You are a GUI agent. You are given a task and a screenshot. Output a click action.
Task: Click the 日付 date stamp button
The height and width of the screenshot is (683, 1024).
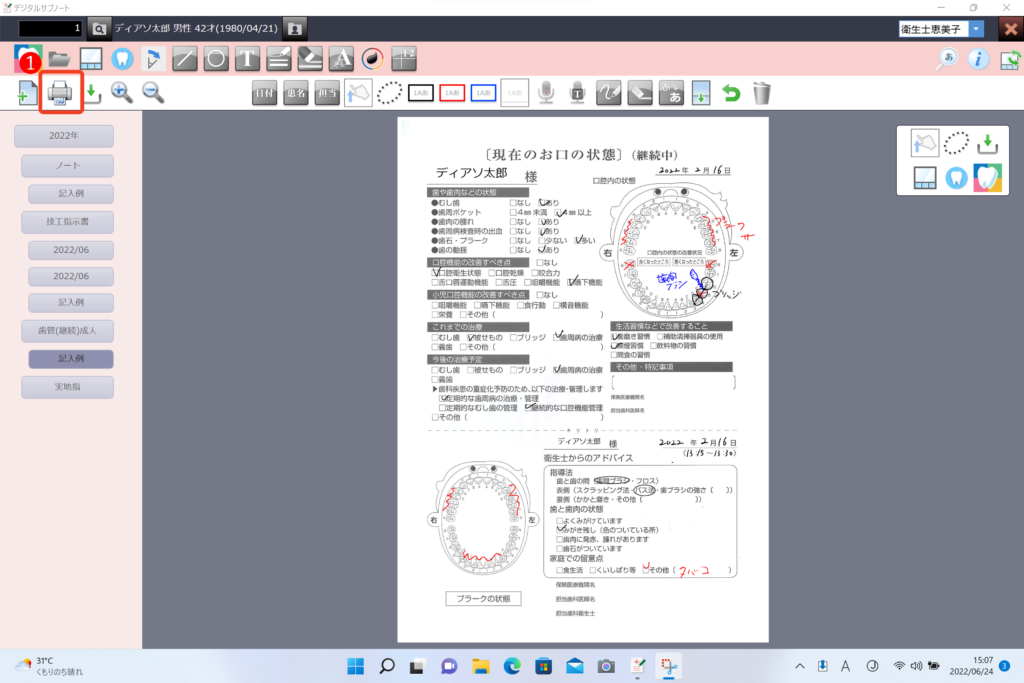[x=264, y=93]
